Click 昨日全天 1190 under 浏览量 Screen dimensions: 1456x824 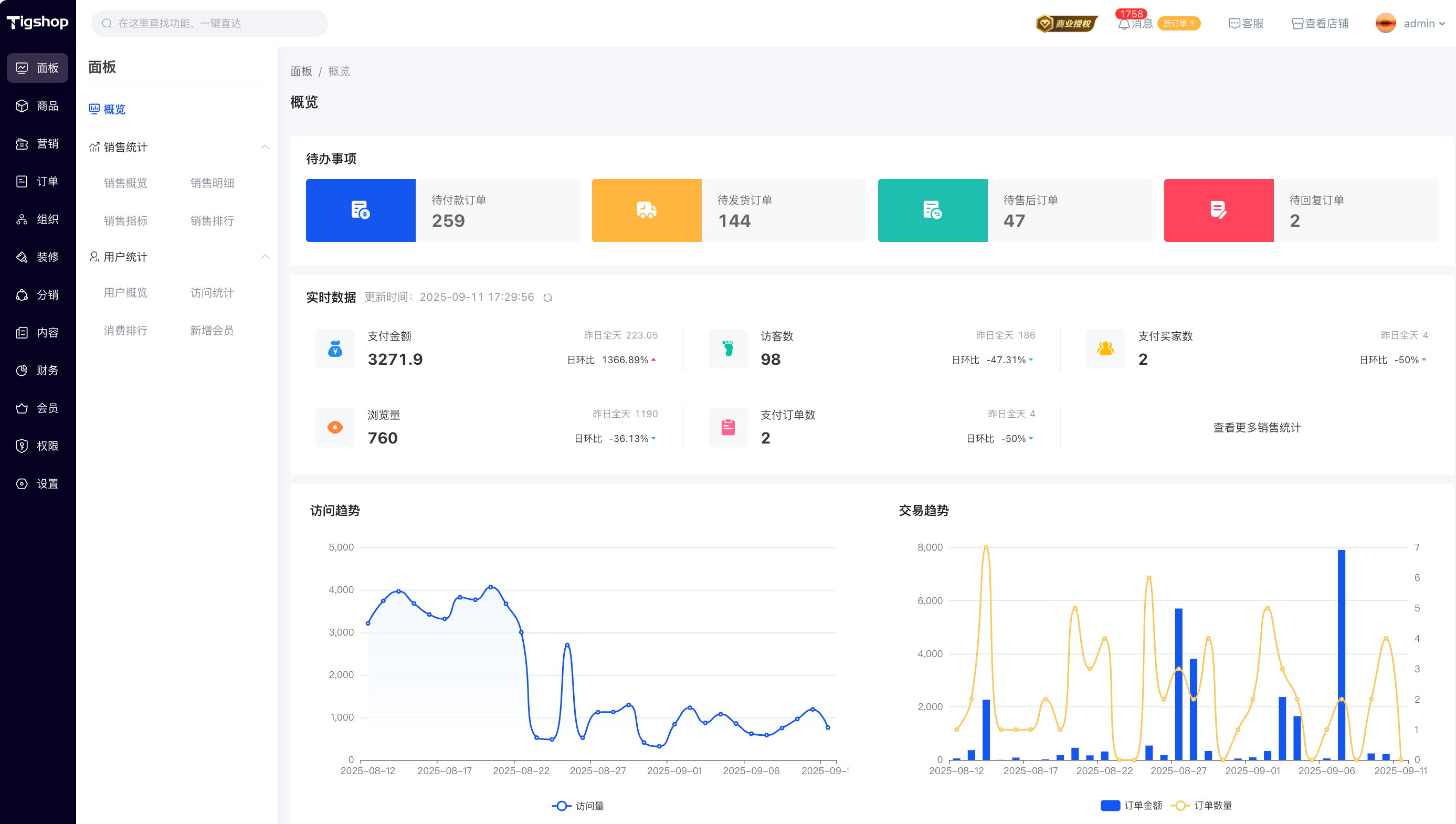pos(625,414)
